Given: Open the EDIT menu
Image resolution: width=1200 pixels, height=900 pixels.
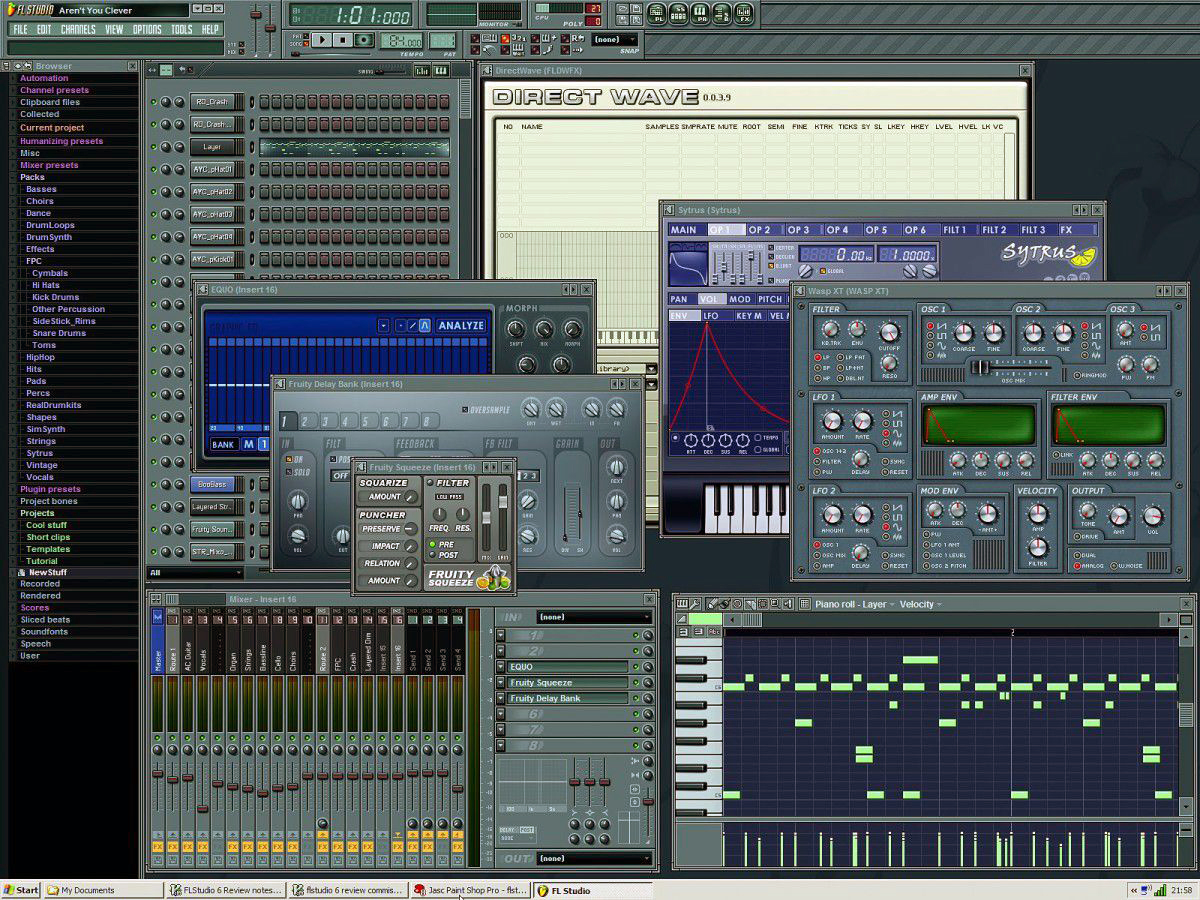Looking at the screenshot, I should click(44, 29).
